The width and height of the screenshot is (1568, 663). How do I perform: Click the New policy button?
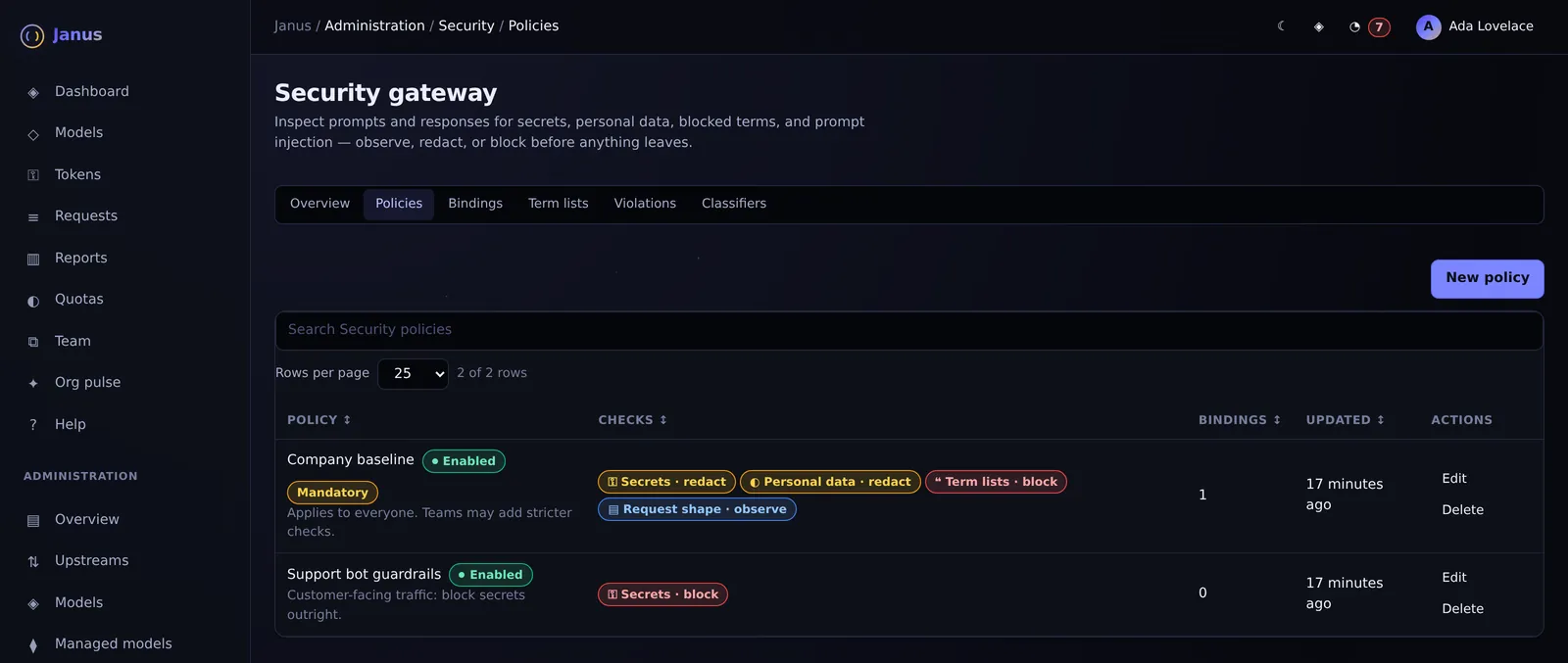click(x=1487, y=278)
